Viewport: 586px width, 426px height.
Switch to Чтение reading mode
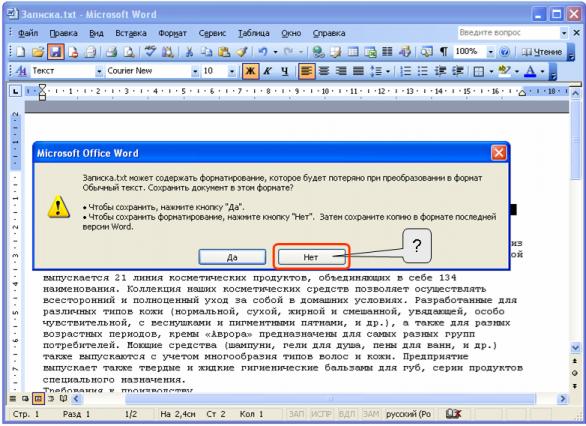click(542, 52)
